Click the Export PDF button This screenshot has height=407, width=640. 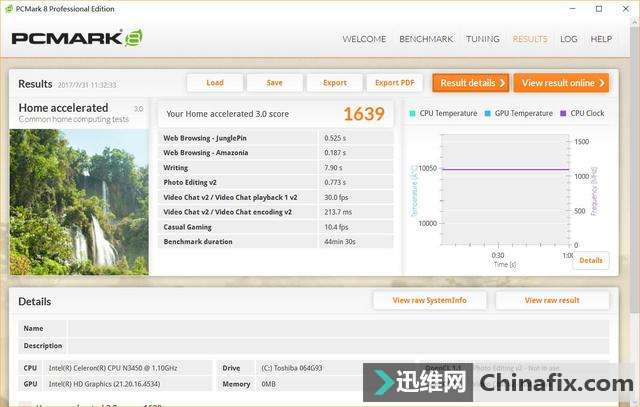[395, 83]
